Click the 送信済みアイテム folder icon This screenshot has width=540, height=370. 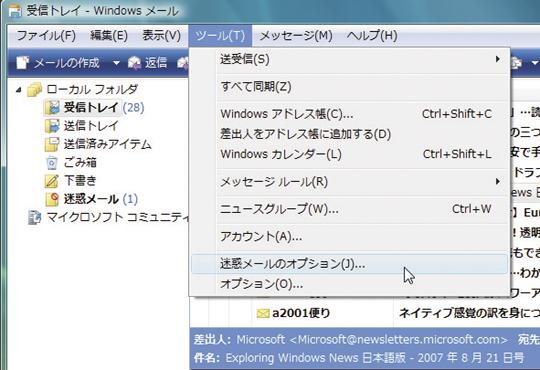pos(52,144)
